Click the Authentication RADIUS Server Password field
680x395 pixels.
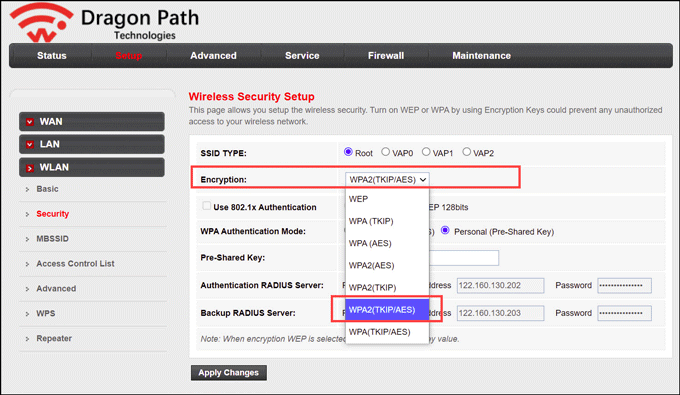click(x=624, y=286)
